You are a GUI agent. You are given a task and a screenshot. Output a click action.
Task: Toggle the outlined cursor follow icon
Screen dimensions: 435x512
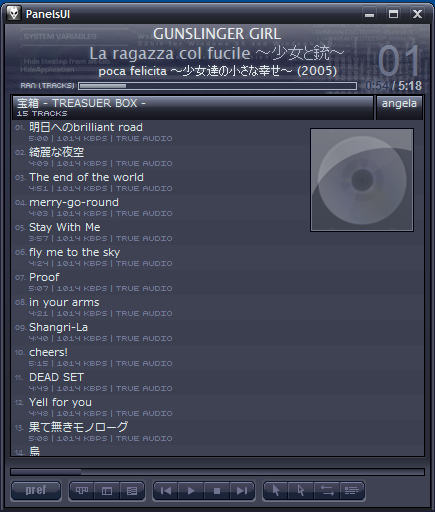coord(301,491)
